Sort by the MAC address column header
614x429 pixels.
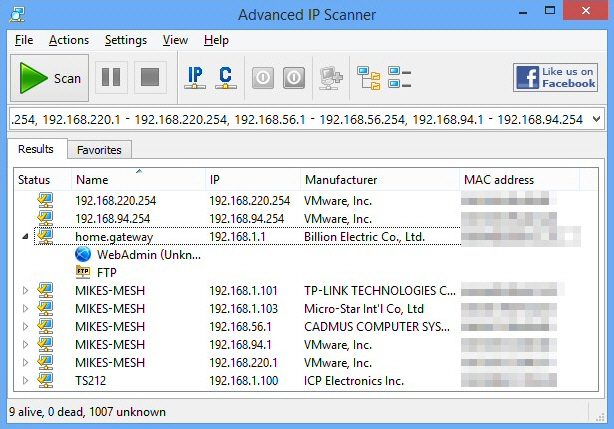(519, 180)
